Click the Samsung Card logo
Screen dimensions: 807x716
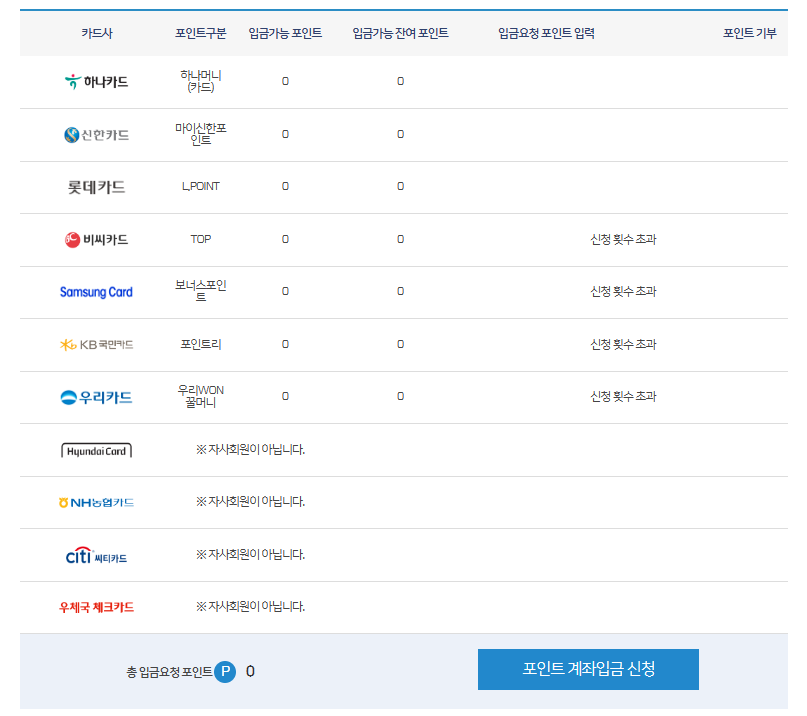click(x=96, y=292)
